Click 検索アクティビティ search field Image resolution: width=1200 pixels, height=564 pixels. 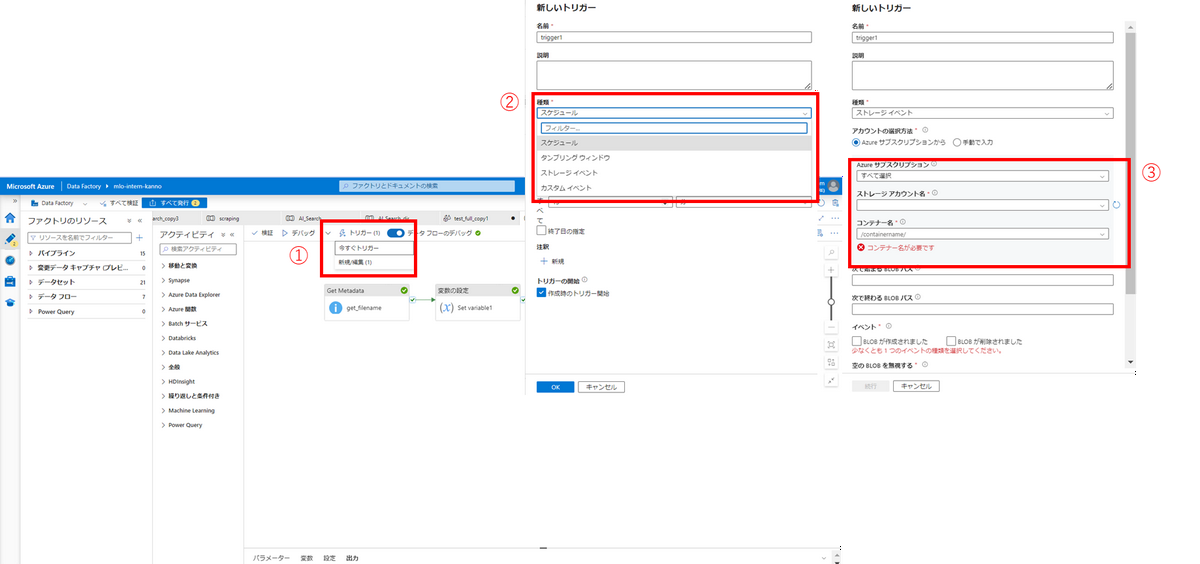pos(197,249)
